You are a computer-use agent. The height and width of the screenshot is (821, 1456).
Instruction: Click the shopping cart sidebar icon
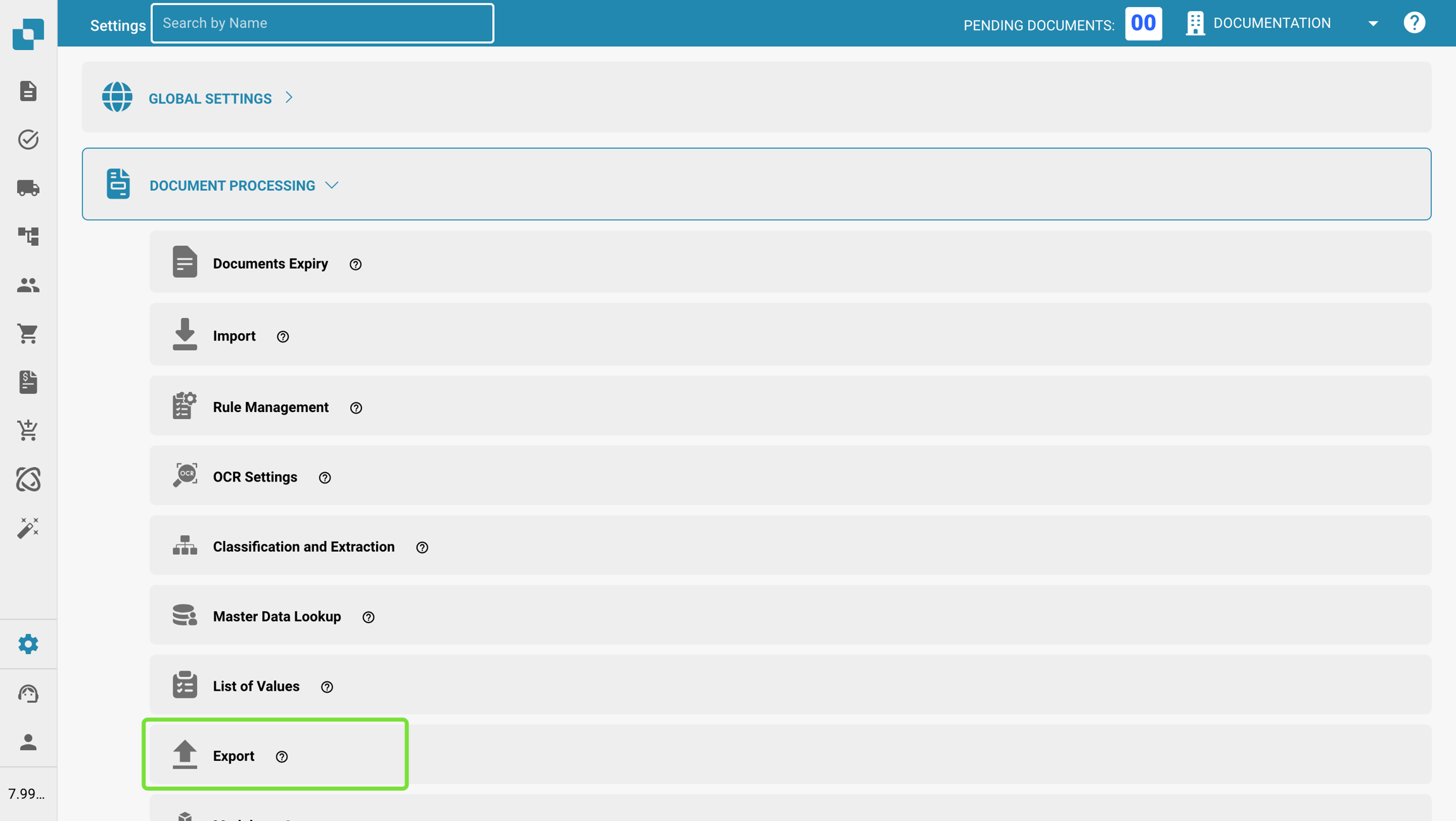point(28,333)
